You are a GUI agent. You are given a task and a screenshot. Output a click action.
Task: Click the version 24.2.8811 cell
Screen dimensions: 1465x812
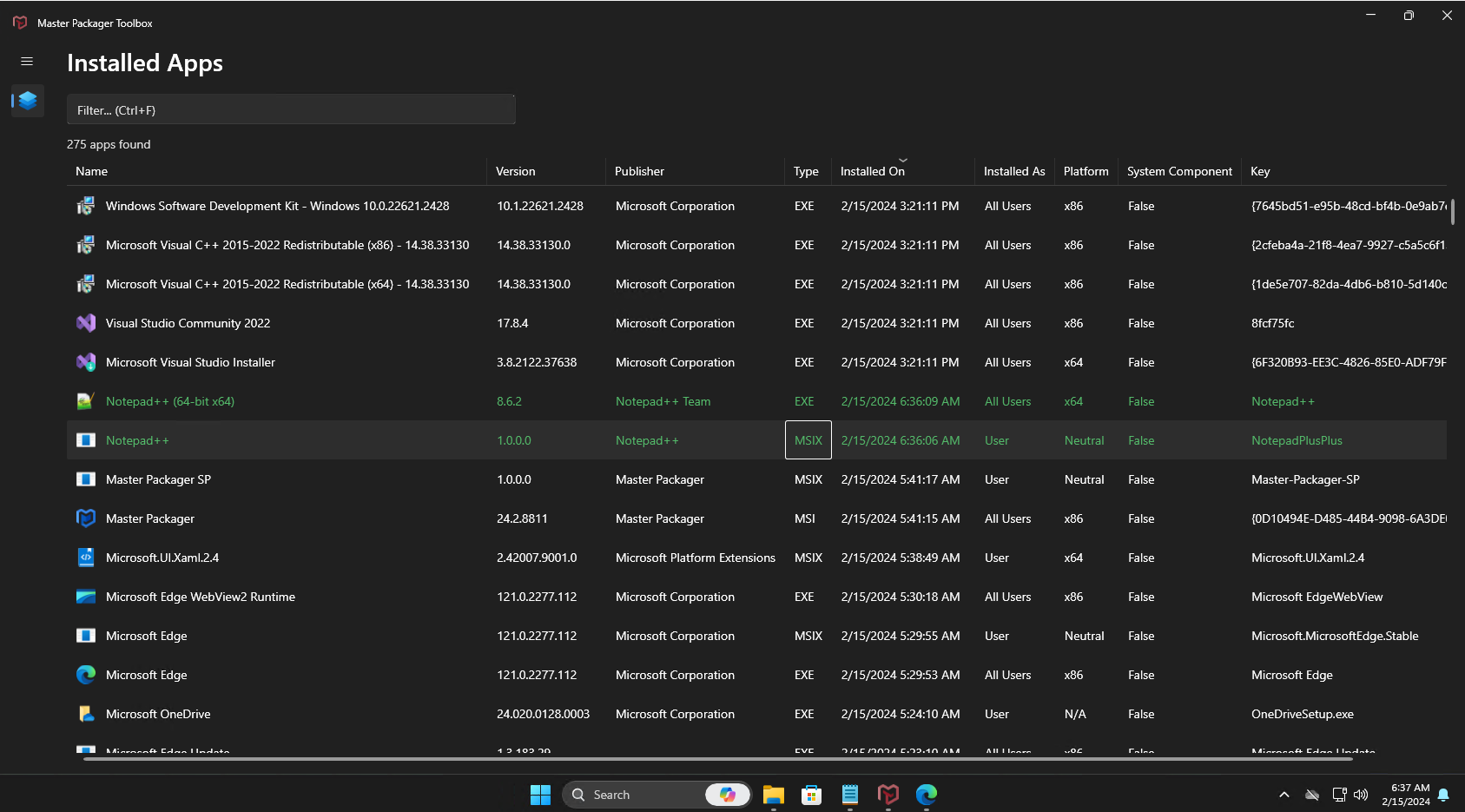click(x=522, y=518)
